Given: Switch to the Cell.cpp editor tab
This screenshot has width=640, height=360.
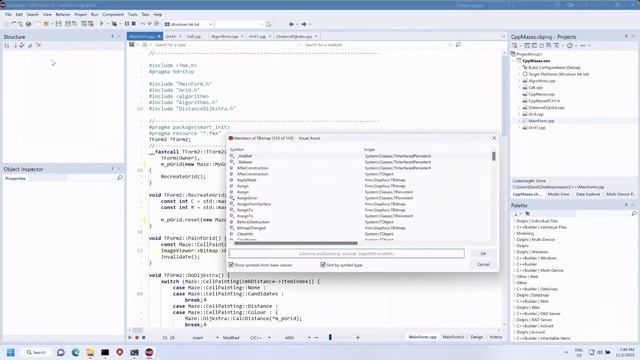Looking at the screenshot, I should tap(194, 36).
